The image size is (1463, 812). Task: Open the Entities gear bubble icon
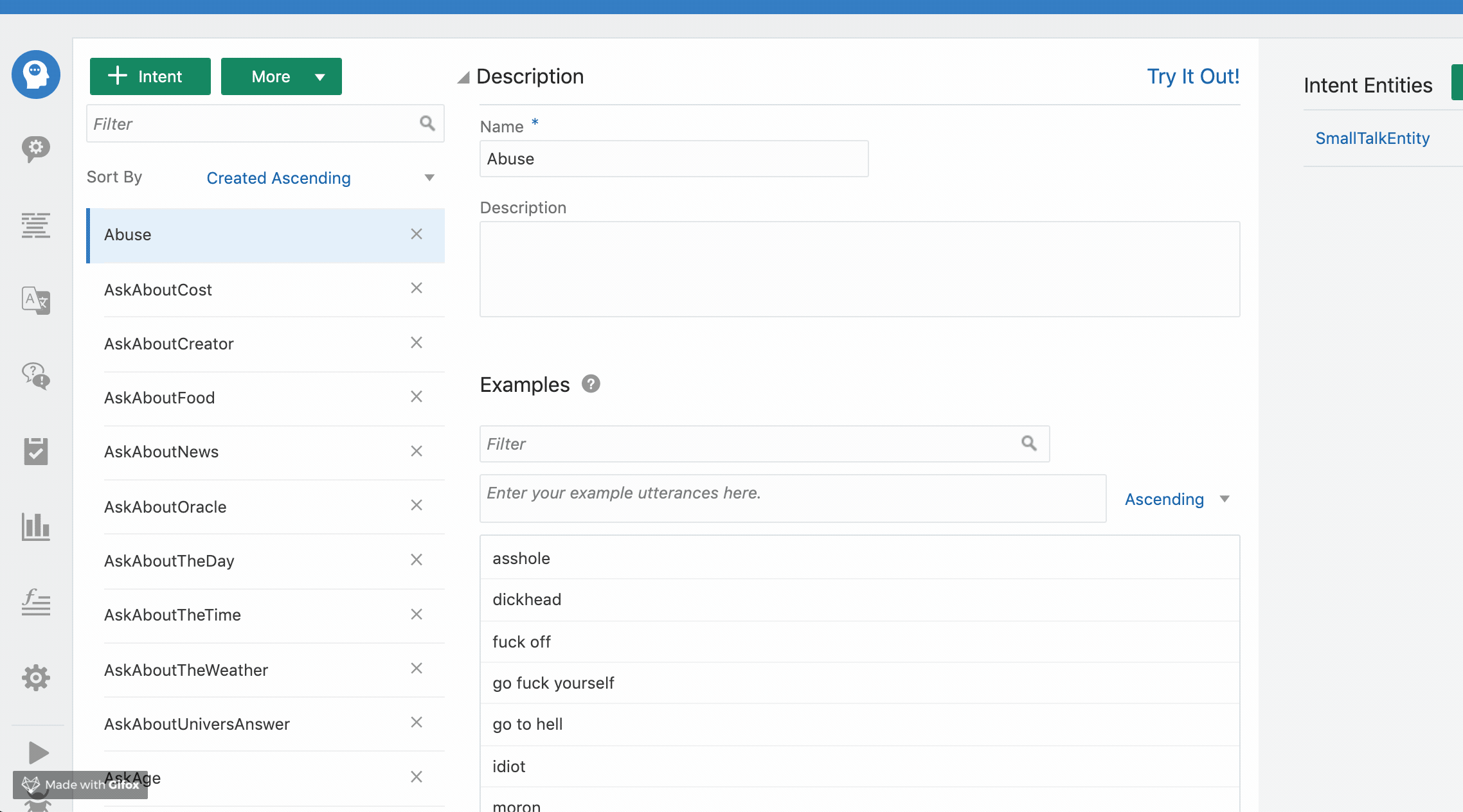click(36, 149)
